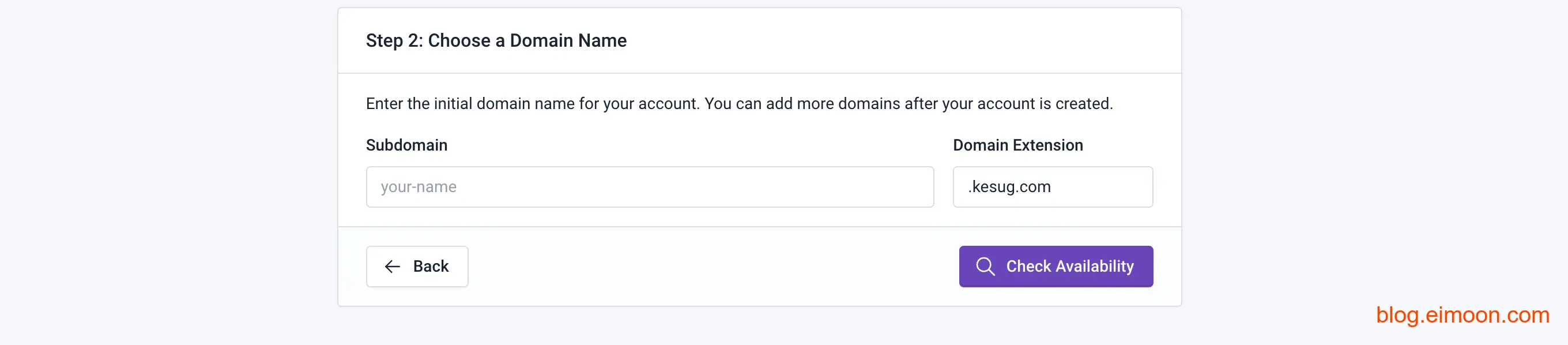Click the word 'Back' in the footer button
This screenshot has height=345, width=1568.
coord(431,267)
